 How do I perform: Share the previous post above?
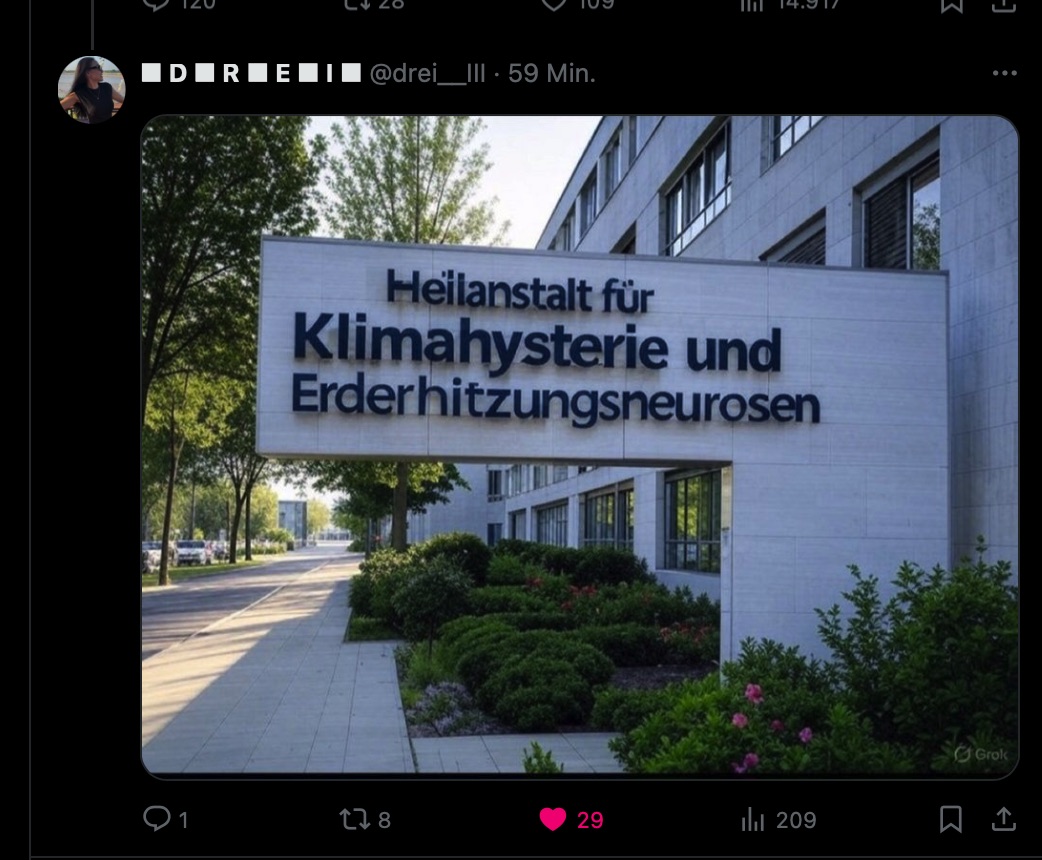coord(1003,5)
